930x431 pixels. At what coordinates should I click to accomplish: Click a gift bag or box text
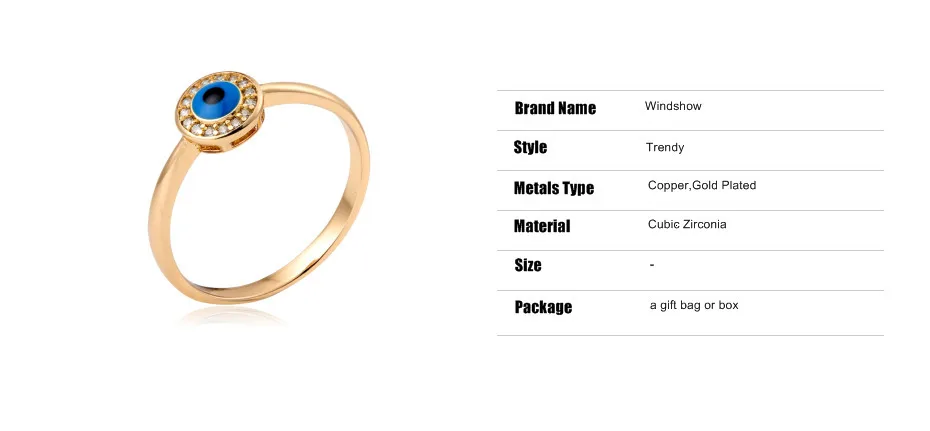click(694, 306)
